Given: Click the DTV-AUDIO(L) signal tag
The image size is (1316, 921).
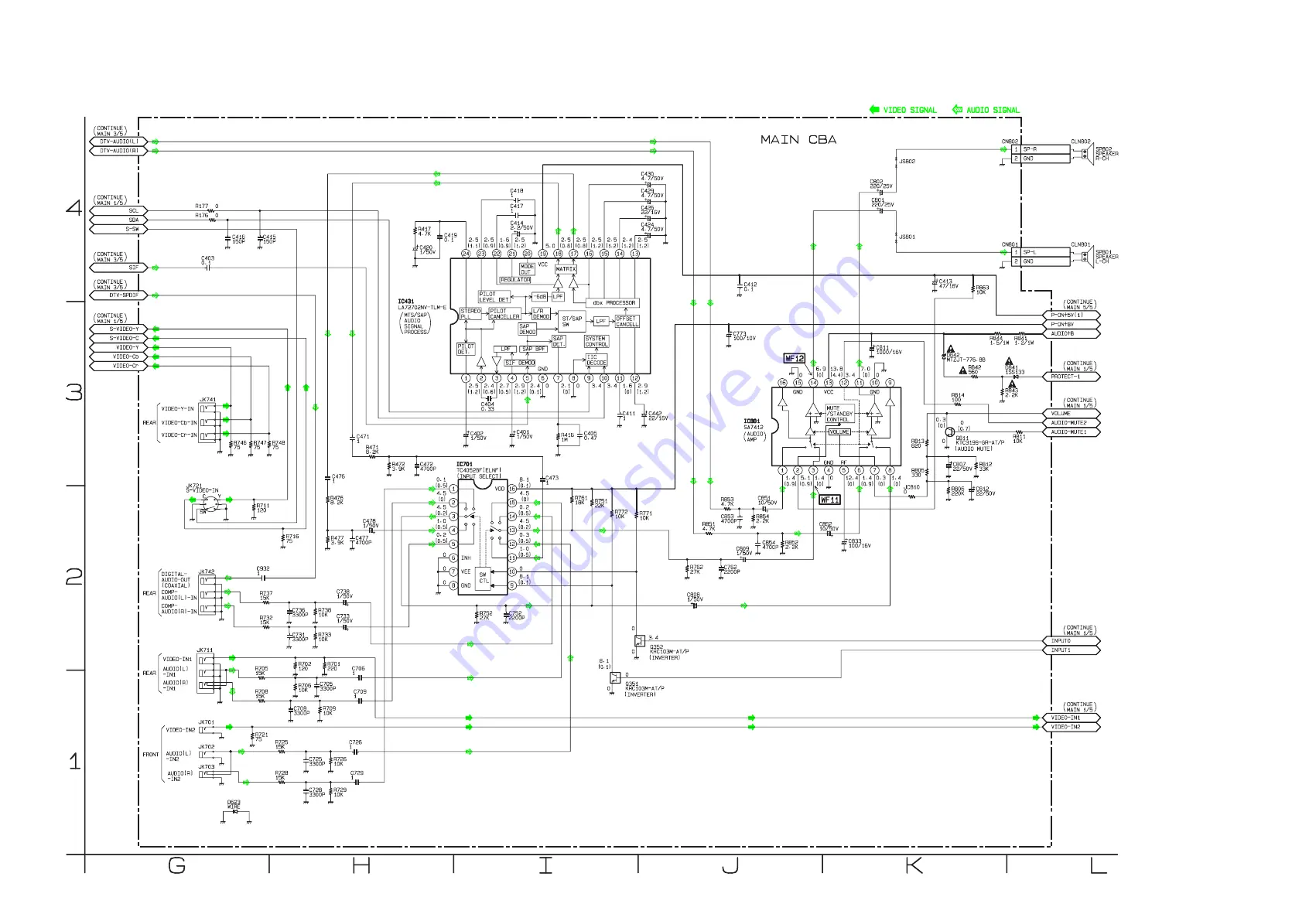Looking at the screenshot, I should click(x=119, y=142).
